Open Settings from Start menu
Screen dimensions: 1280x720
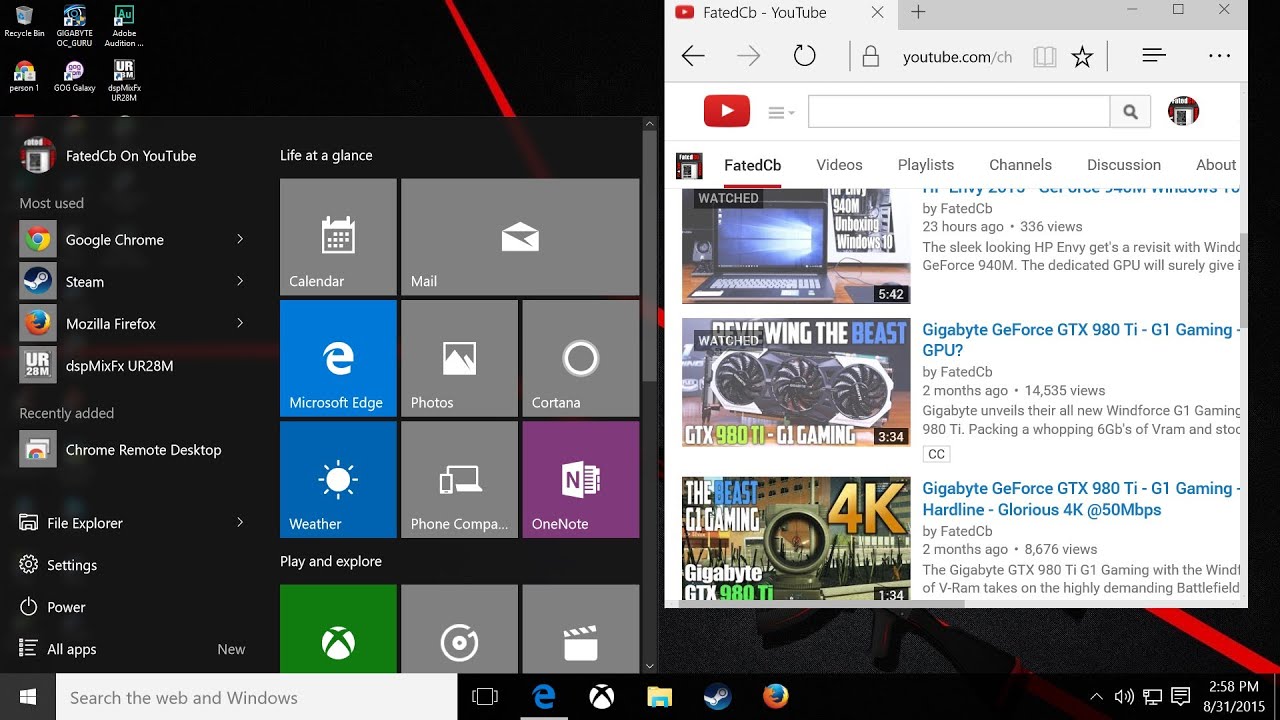(x=72, y=565)
